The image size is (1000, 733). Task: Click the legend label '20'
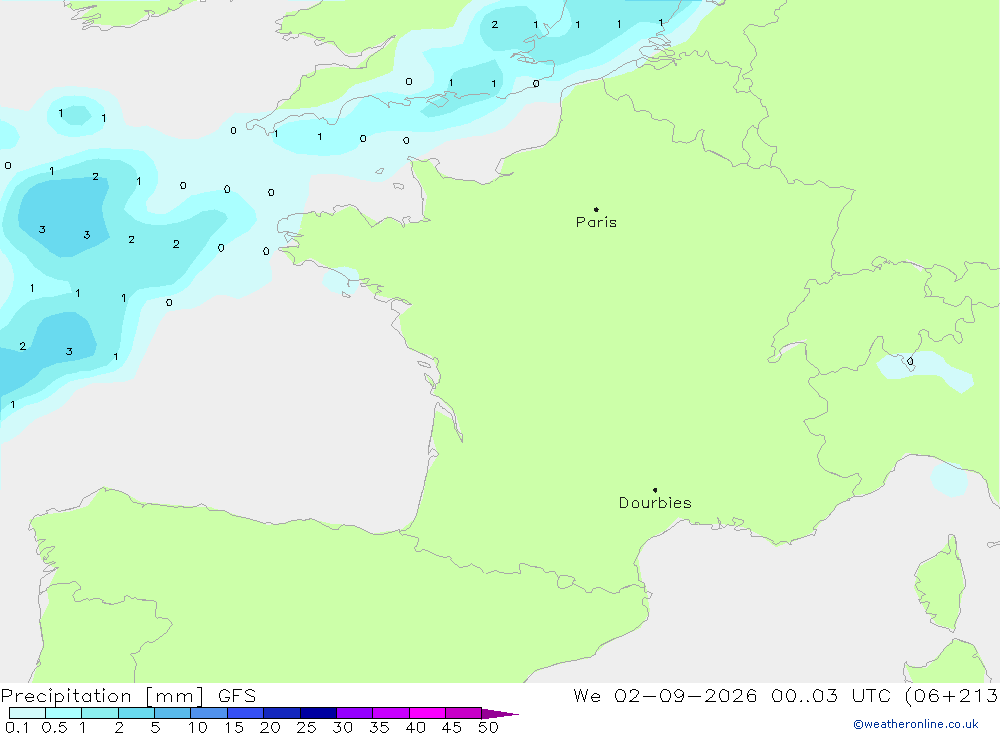(x=270, y=727)
